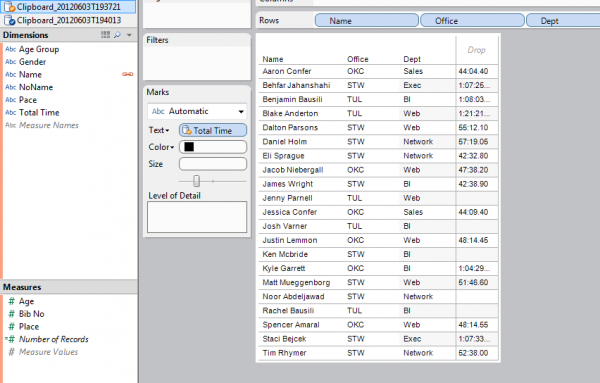Select Clipboard_20120603T193721 data source
The image size is (600, 383).
pyautogui.click(x=68, y=7)
